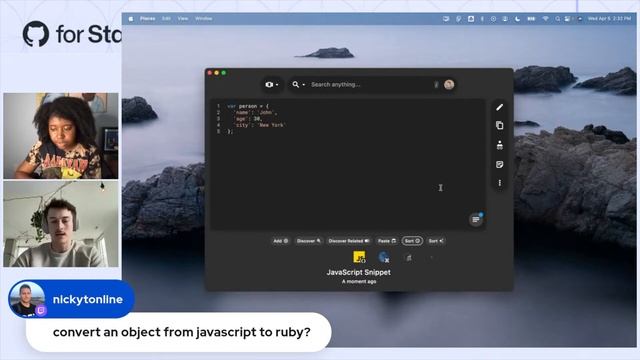This screenshot has height=360, width=640.
Task: Click code line containing 'New York'
Action: click(x=259, y=125)
